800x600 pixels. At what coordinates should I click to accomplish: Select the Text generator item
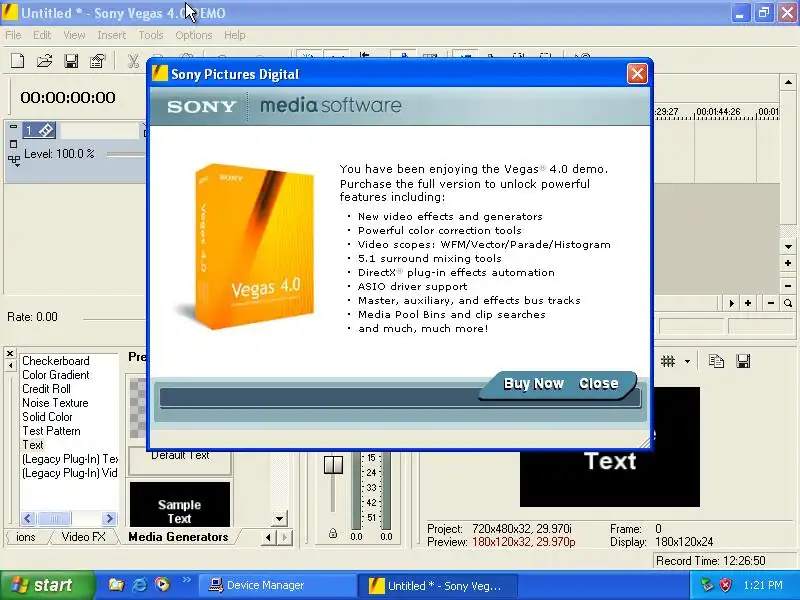(x=33, y=445)
